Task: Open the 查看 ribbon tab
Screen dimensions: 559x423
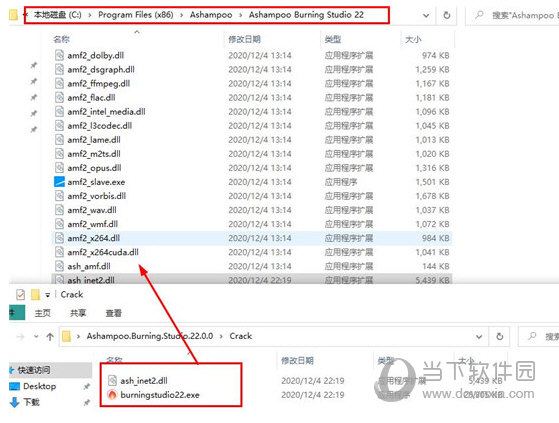Action: coord(113,313)
